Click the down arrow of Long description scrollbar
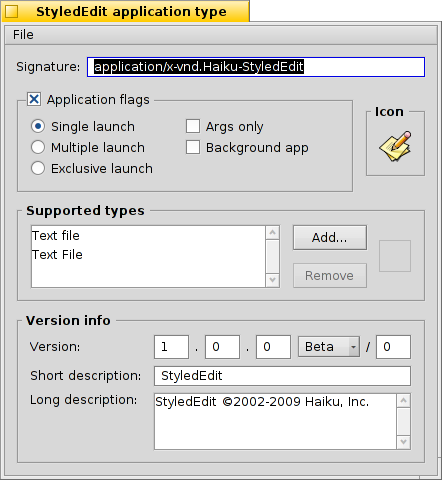Viewport: 442px width, 480px height. pyautogui.click(x=404, y=442)
